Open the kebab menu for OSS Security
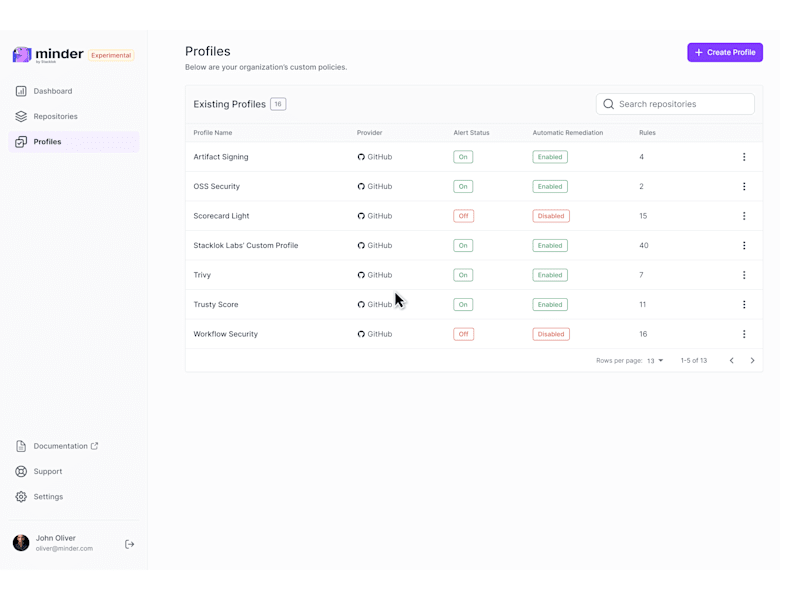Image resolution: width=800 pixels, height=600 pixels. tap(744, 187)
